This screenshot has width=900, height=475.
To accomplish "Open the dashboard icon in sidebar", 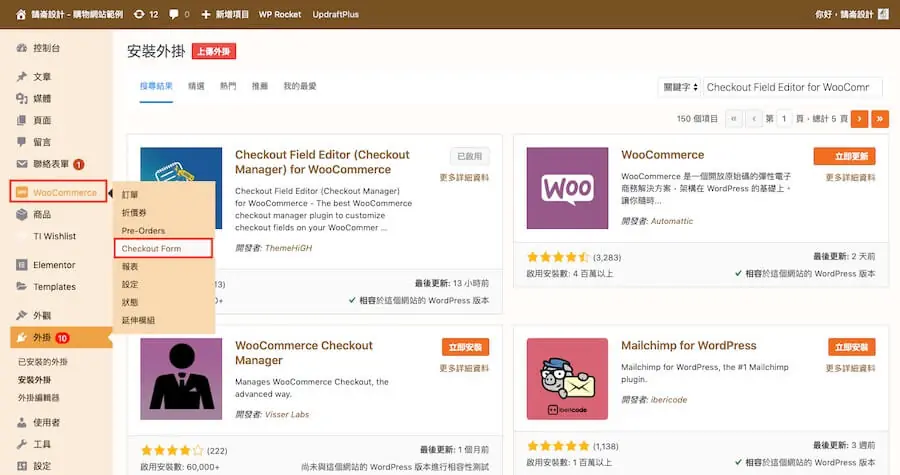I will pyautogui.click(x=22, y=48).
